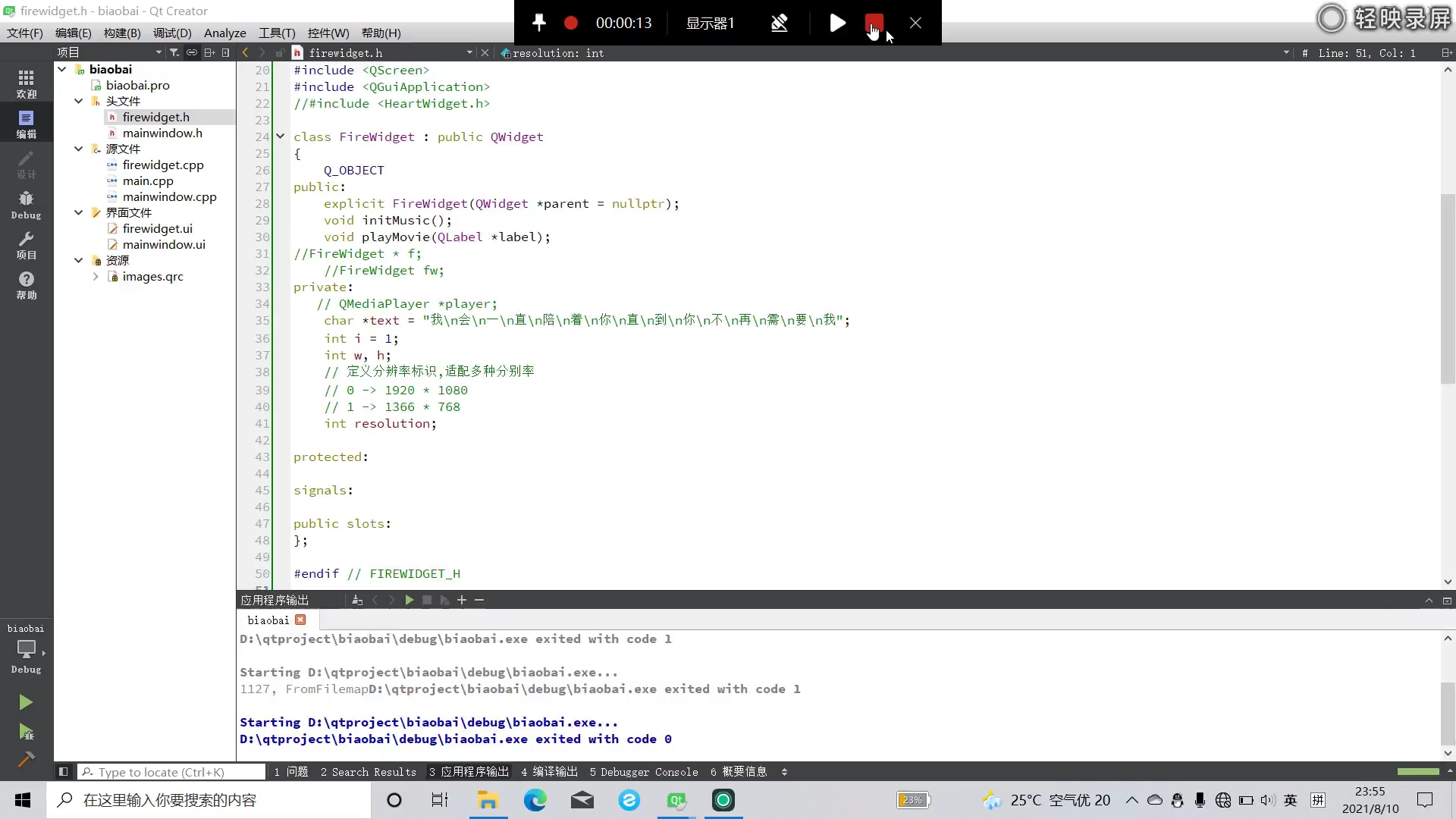The height and width of the screenshot is (819, 1456).
Task: Clear application output with the broom icon
Action: [357, 600]
